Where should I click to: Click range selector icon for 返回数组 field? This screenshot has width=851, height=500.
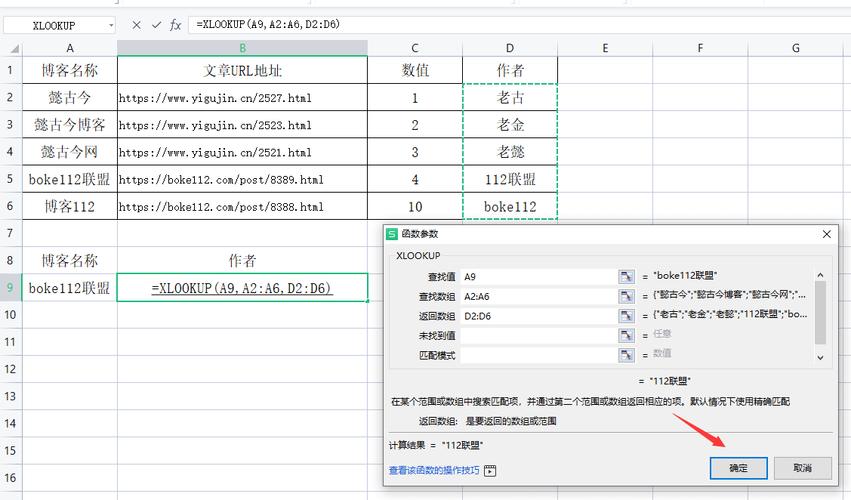coord(626,315)
